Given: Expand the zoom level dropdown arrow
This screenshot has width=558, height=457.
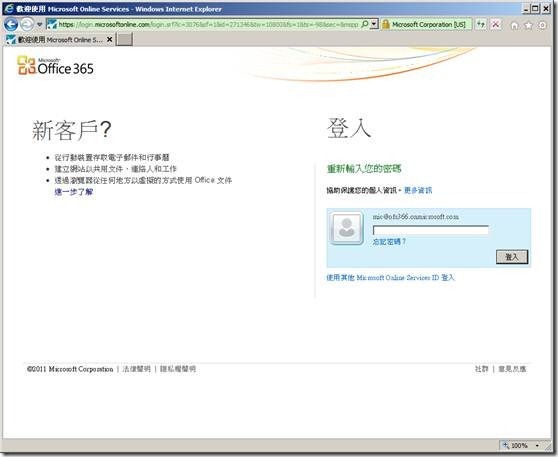Looking at the screenshot, I should pos(537,445).
